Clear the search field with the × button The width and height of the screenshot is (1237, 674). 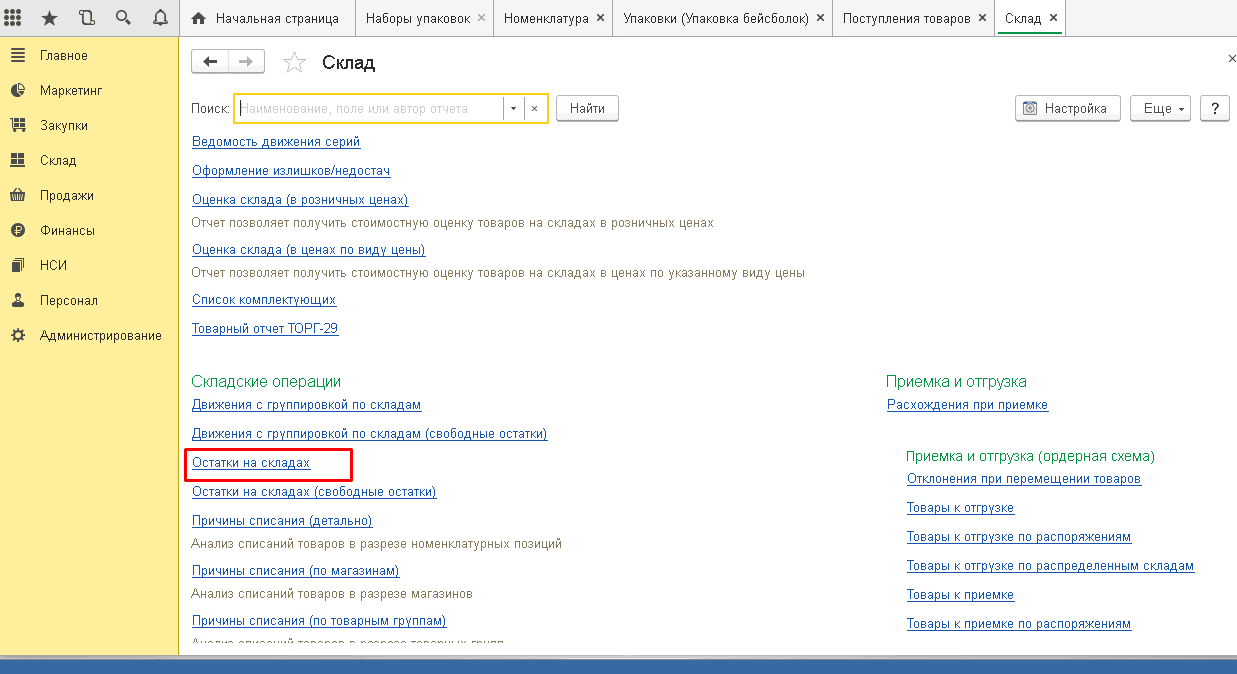click(535, 109)
